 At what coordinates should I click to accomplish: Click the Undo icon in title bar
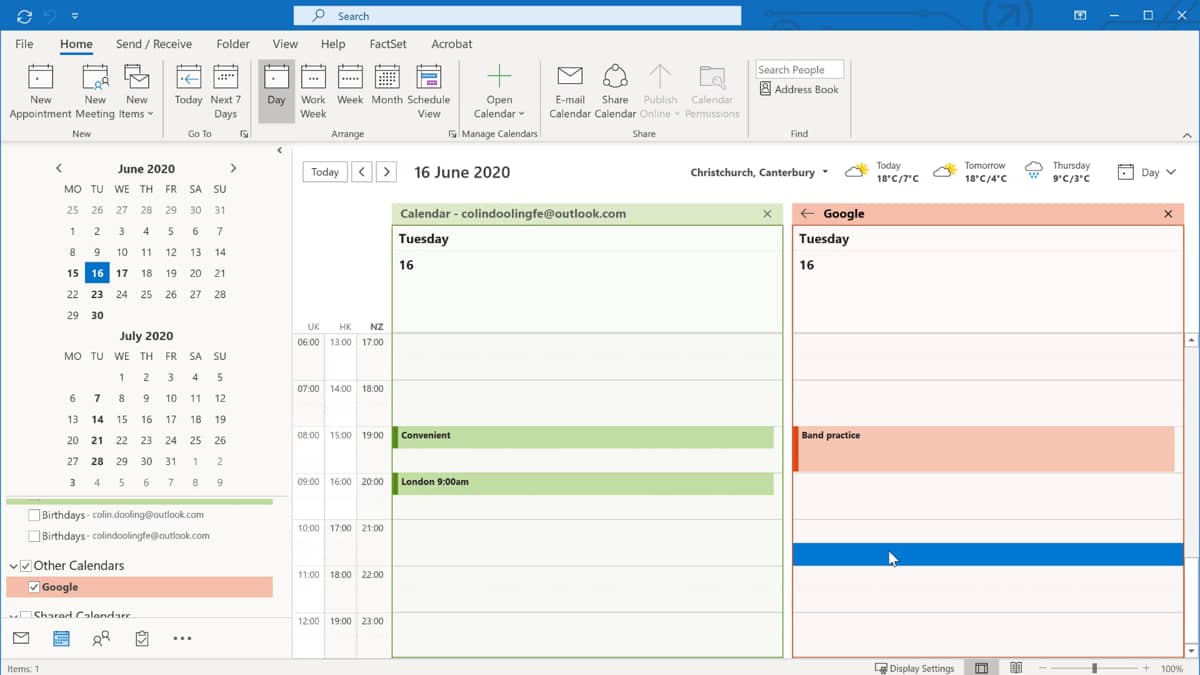pos(52,16)
